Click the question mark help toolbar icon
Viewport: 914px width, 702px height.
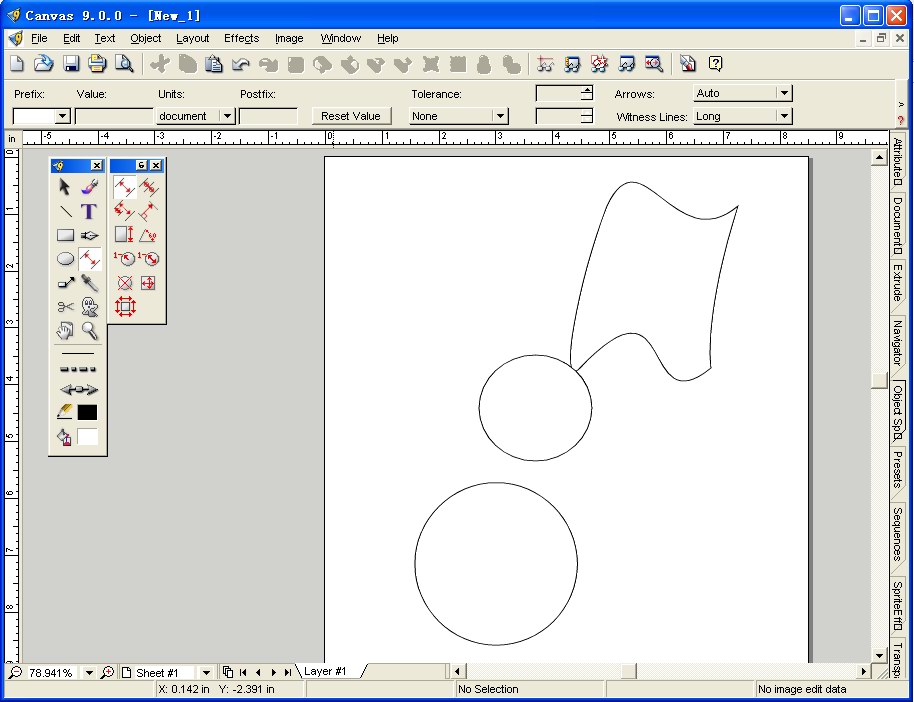click(715, 64)
